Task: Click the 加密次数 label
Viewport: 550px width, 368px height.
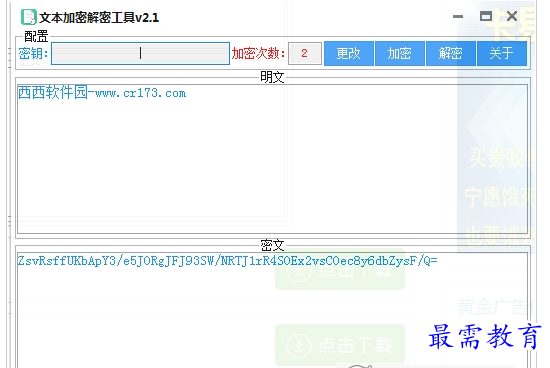Action: pos(258,54)
